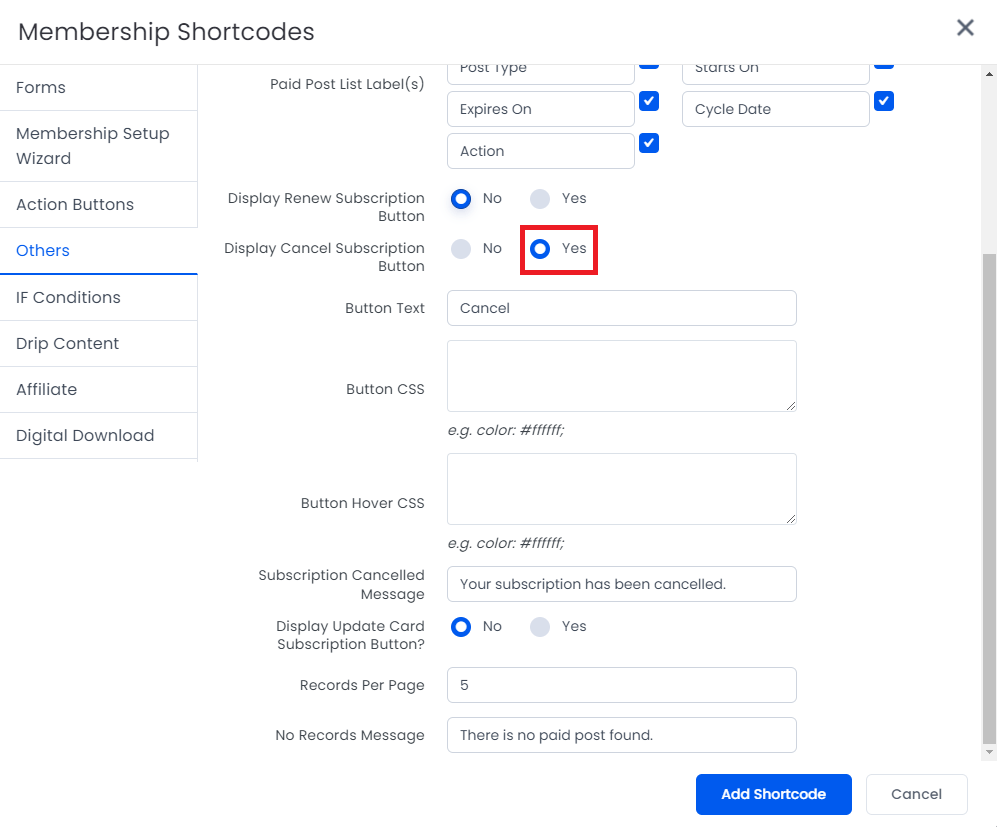Go to Drip Content tab
The width and height of the screenshot is (997, 827).
coord(67,344)
